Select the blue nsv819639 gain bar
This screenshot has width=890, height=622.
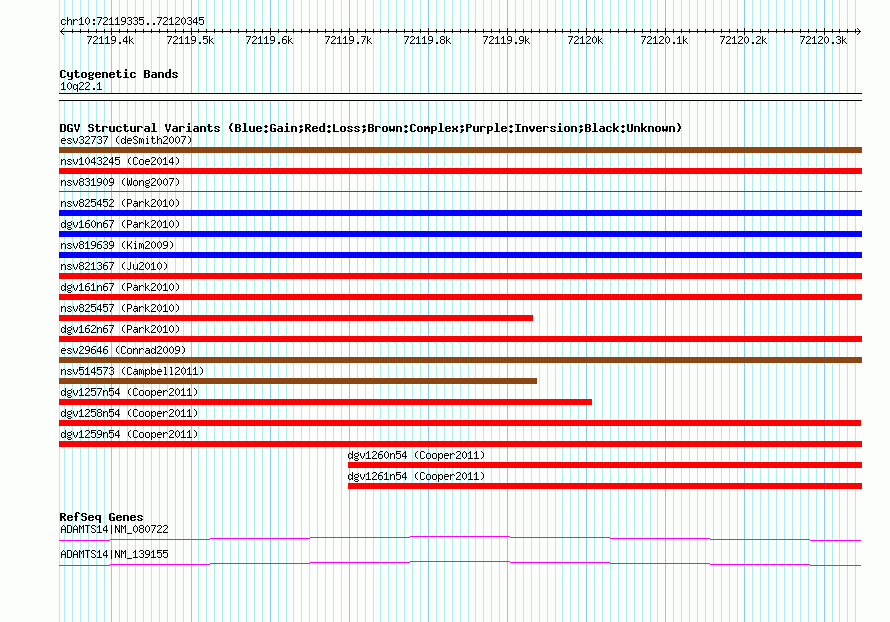pos(460,255)
